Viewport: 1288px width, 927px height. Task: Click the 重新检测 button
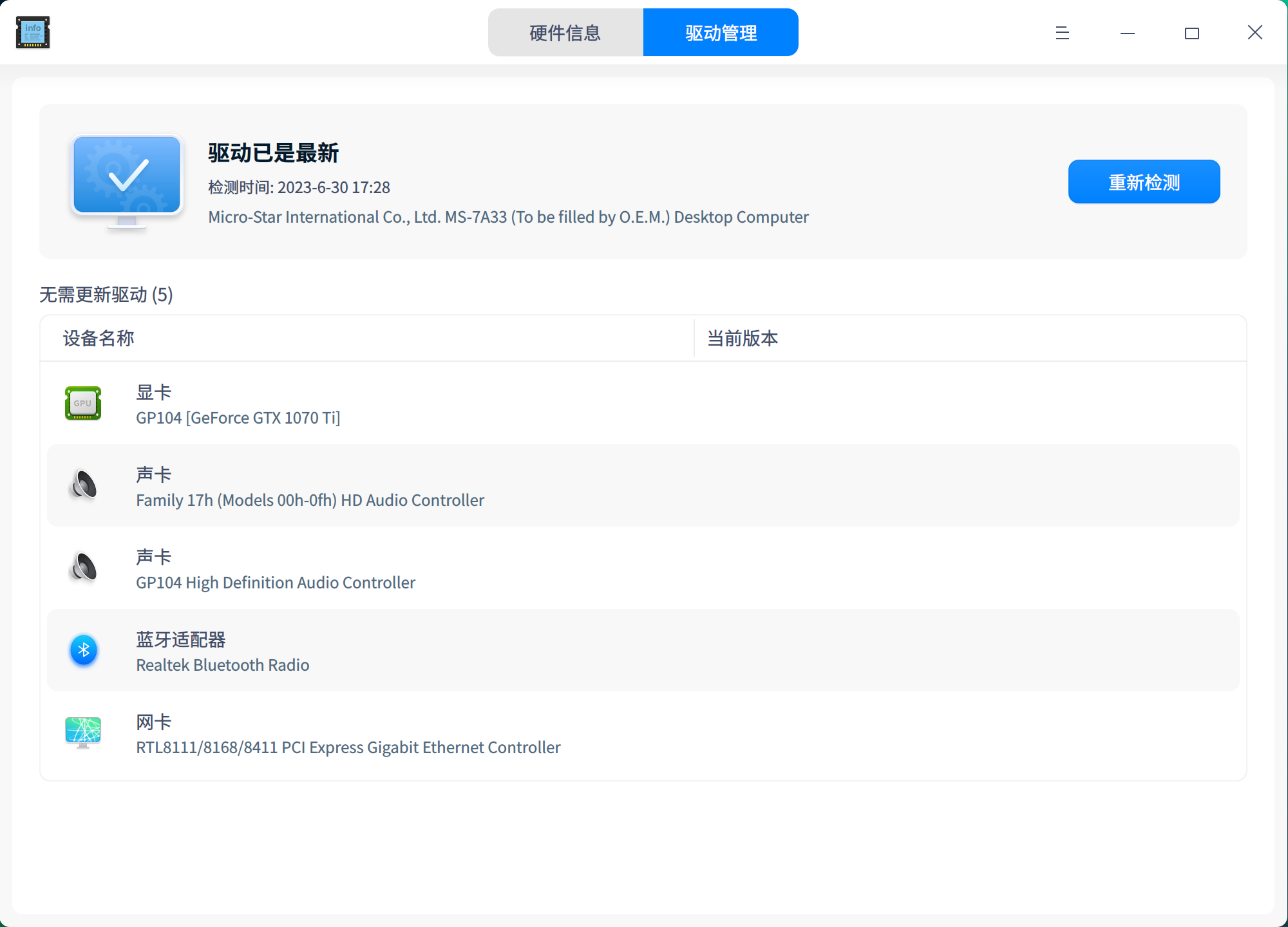tap(1144, 182)
